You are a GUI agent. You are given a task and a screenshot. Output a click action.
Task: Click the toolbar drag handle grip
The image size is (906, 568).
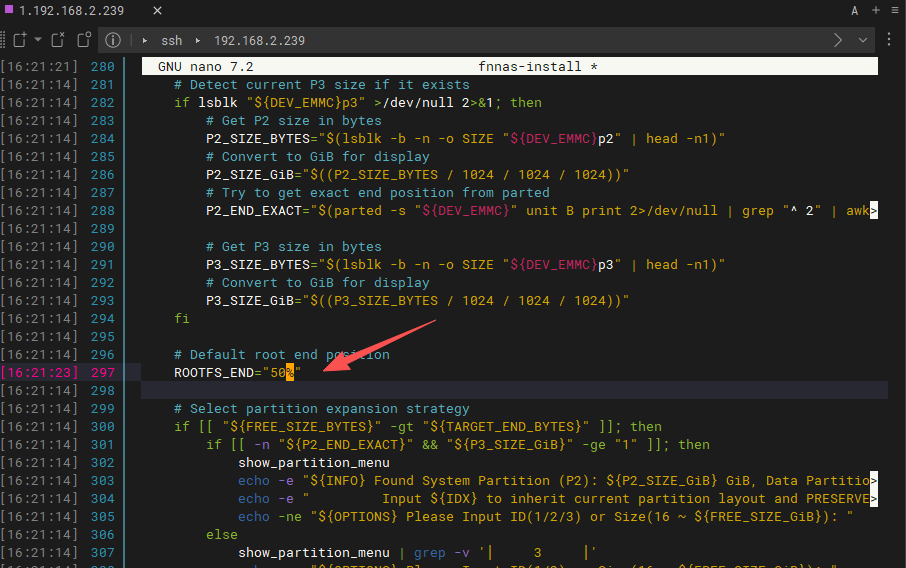(4, 40)
